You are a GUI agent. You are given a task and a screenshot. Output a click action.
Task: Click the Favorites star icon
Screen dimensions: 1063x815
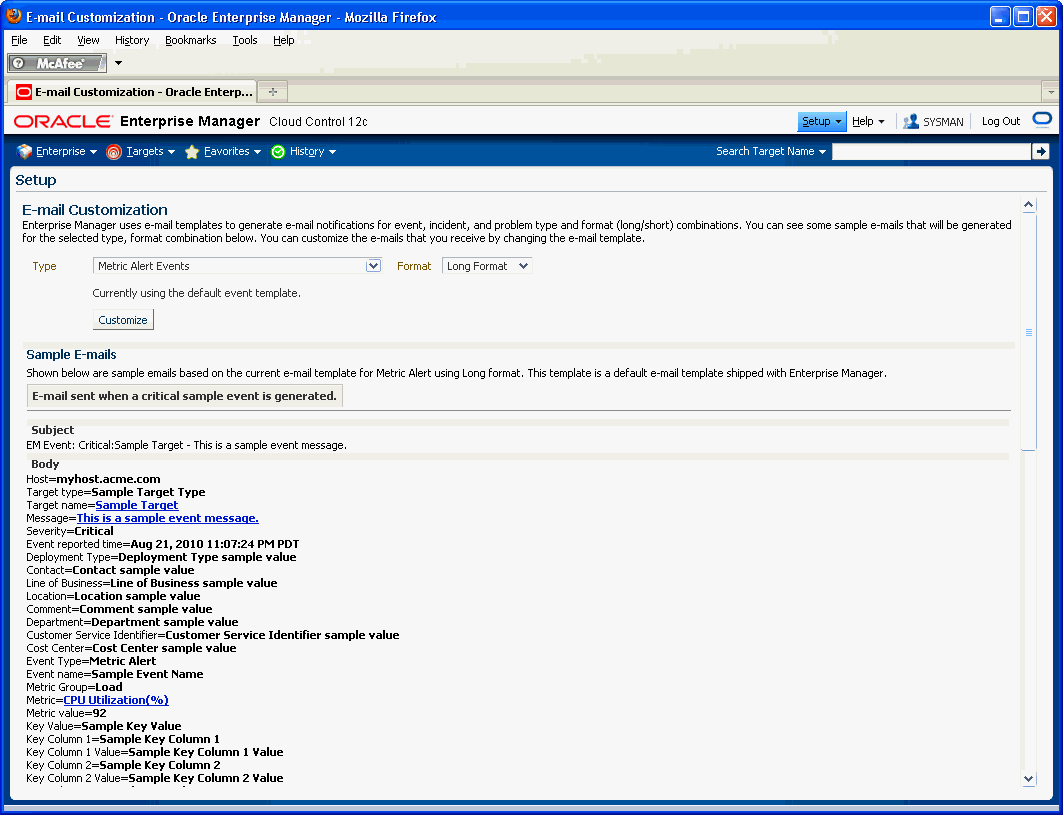coord(192,151)
